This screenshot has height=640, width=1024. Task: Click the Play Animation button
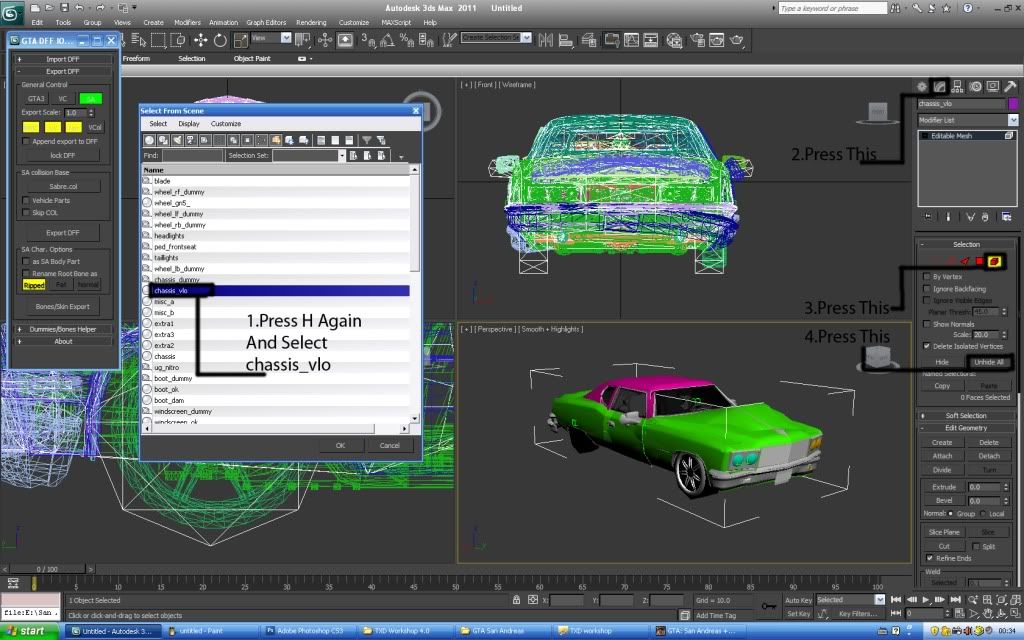tap(925, 600)
